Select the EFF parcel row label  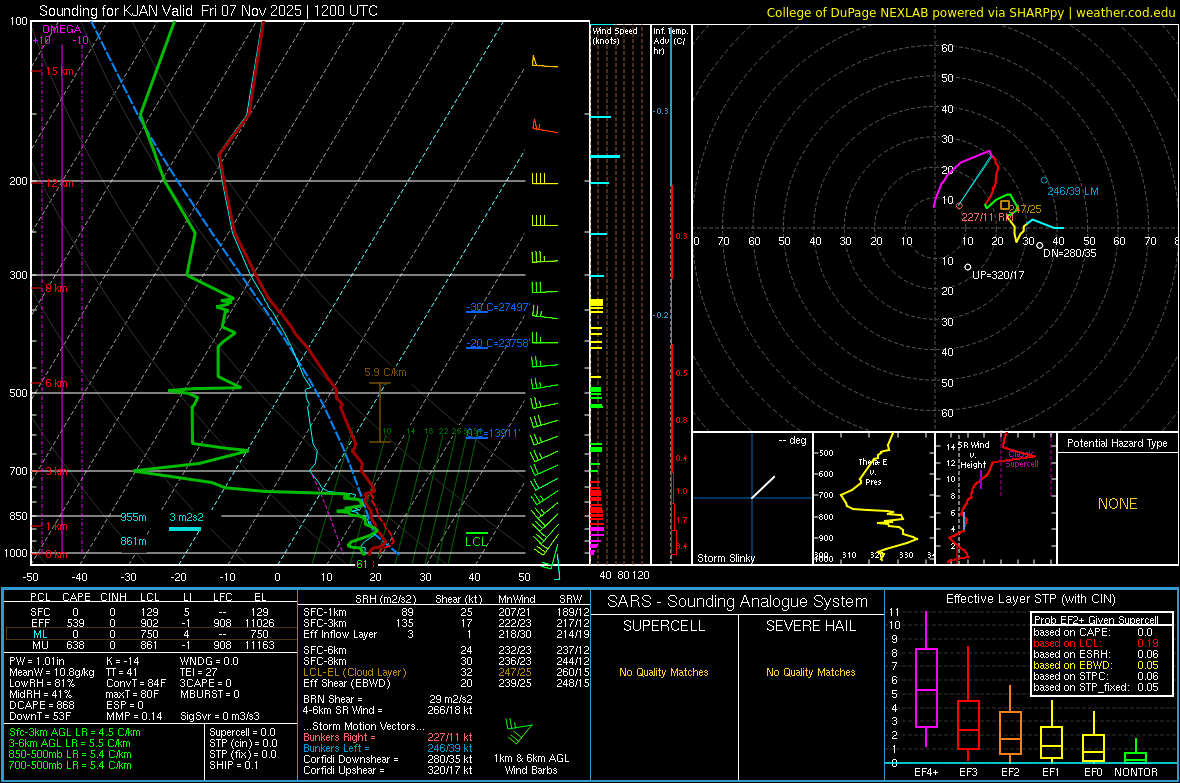coord(40,623)
